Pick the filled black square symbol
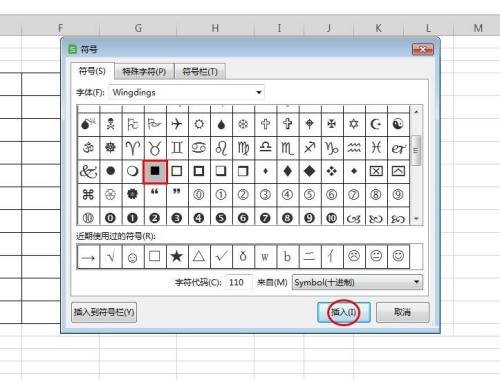 click(x=155, y=171)
